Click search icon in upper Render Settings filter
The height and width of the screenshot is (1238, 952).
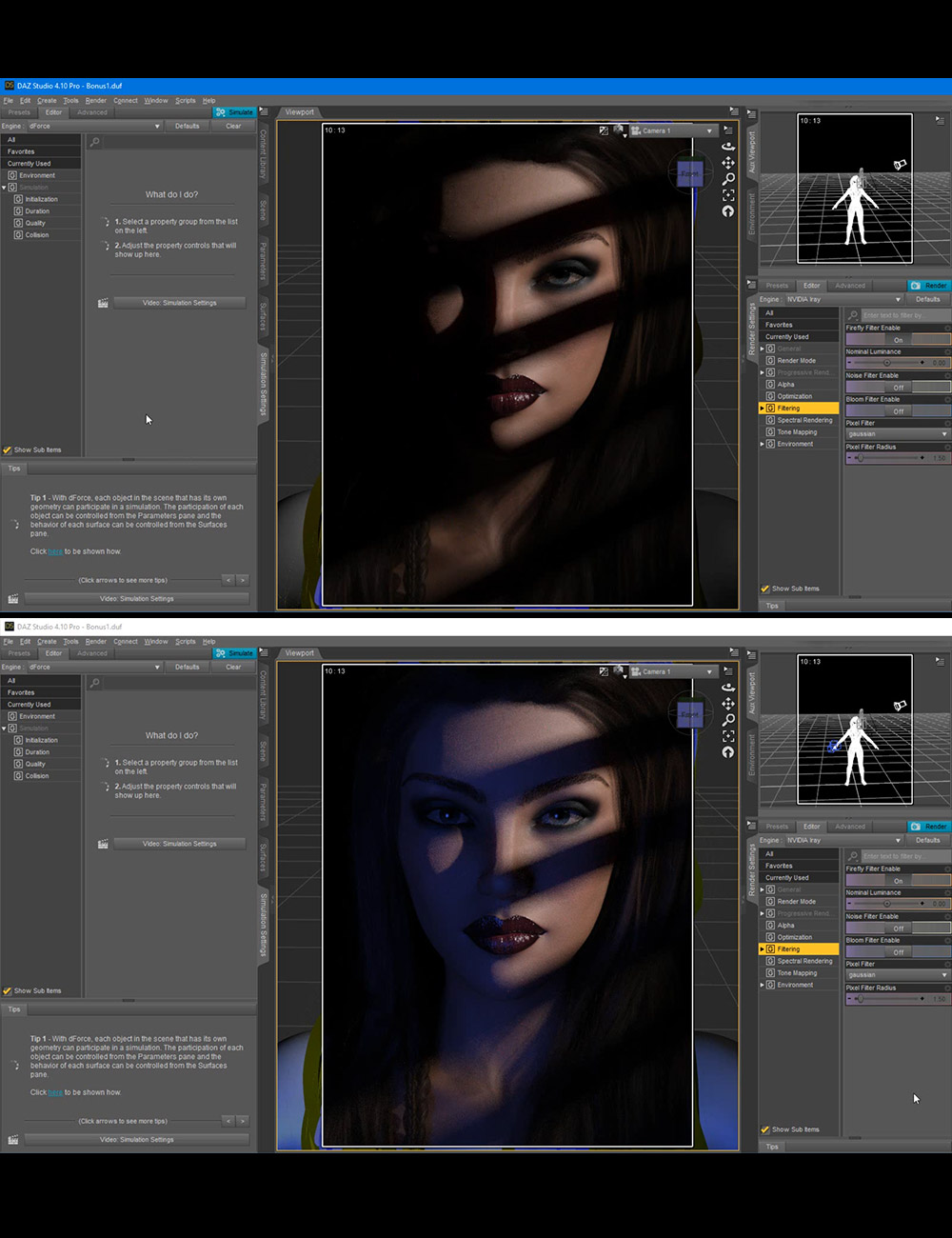[854, 315]
